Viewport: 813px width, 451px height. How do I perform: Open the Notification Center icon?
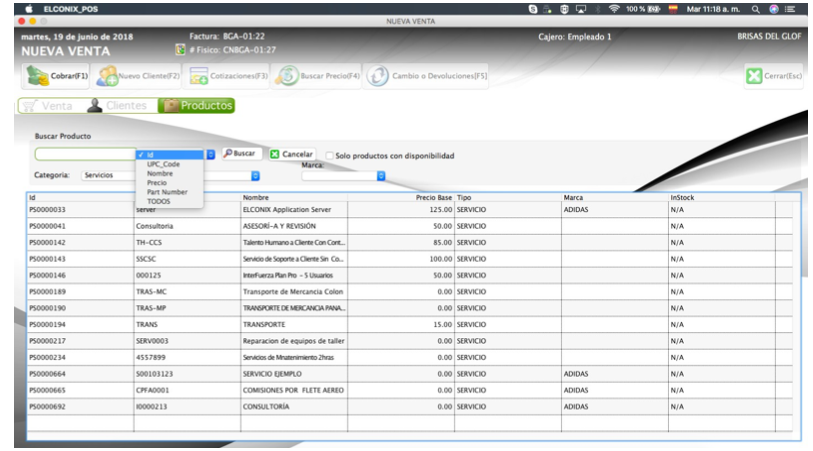tap(790, 9)
